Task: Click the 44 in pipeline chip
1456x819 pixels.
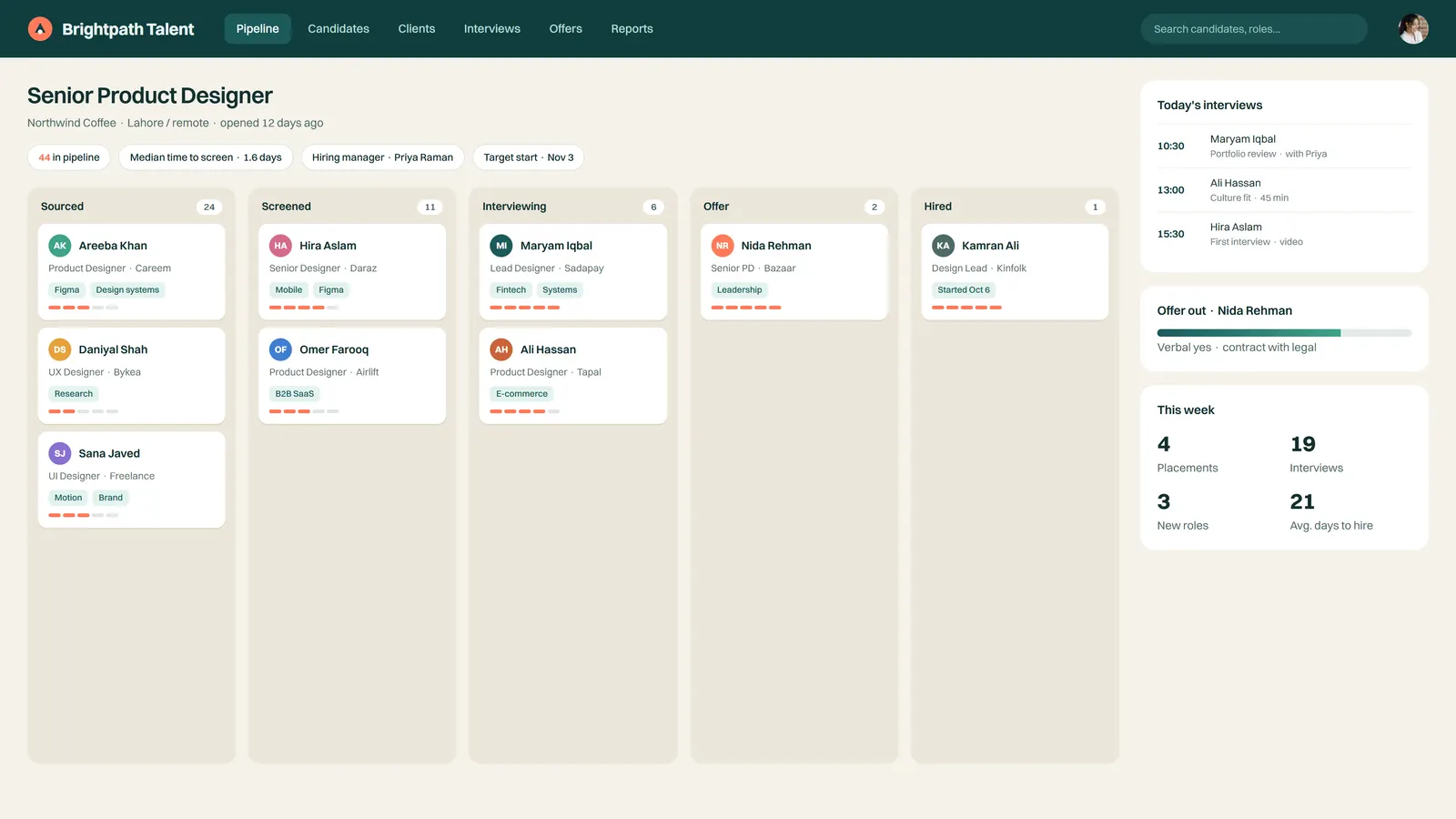Action: (x=69, y=157)
